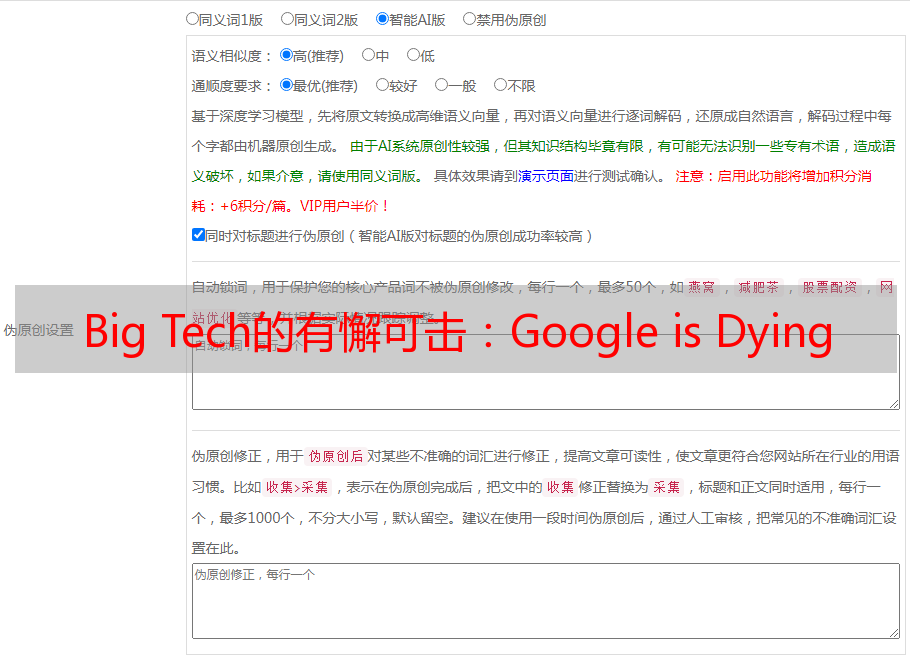Select the 同义词1版 radio option

(x=193, y=18)
